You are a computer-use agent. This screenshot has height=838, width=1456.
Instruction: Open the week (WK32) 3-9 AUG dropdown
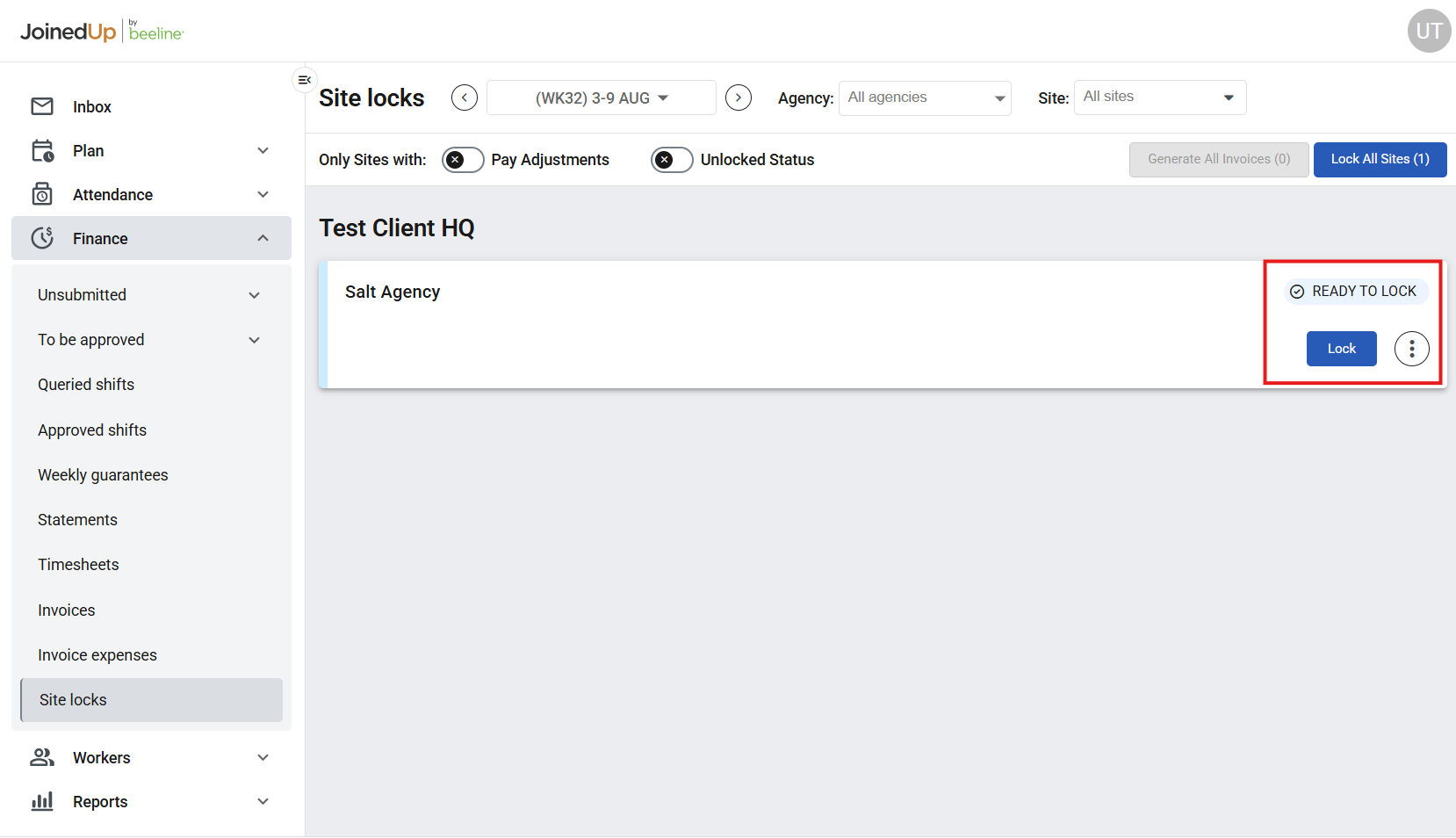tap(602, 98)
